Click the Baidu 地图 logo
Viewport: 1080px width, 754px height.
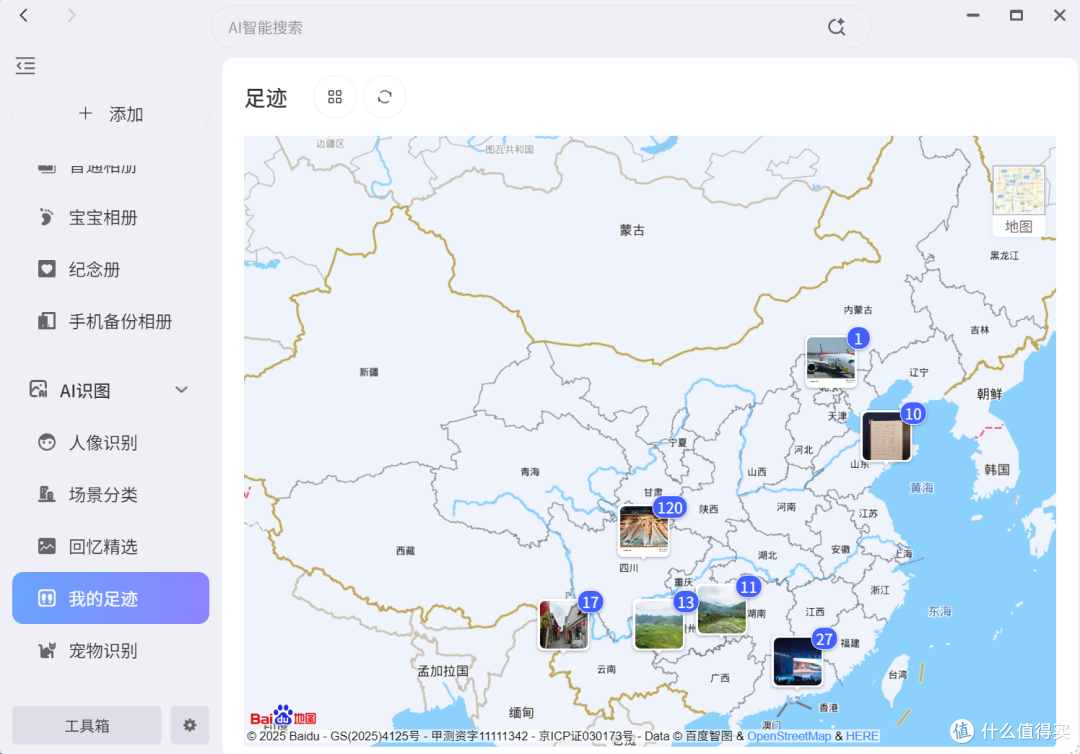coord(283,716)
